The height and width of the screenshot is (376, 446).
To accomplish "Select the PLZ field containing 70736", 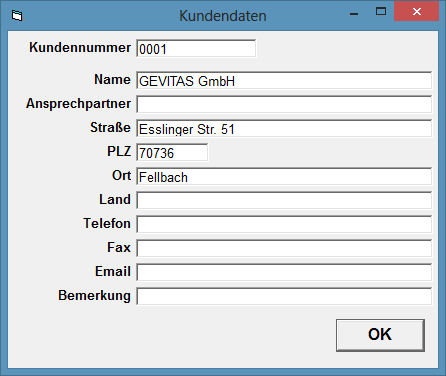I will (x=172, y=152).
